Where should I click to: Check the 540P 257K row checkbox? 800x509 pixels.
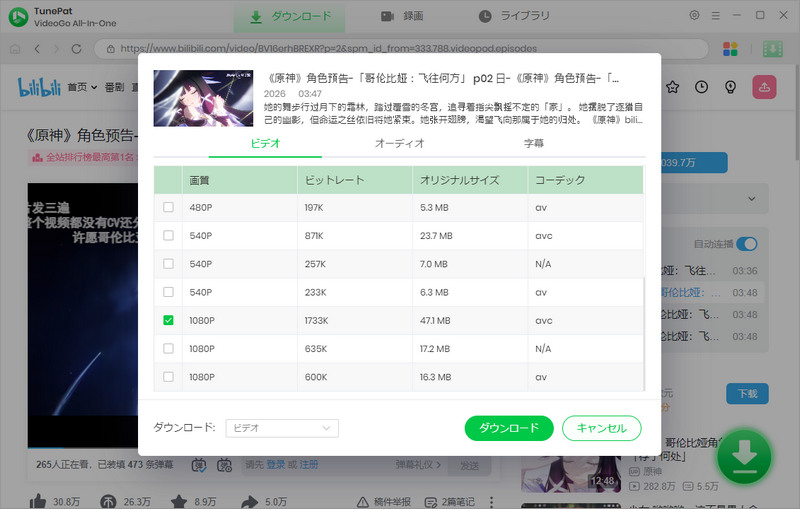click(x=168, y=264)
